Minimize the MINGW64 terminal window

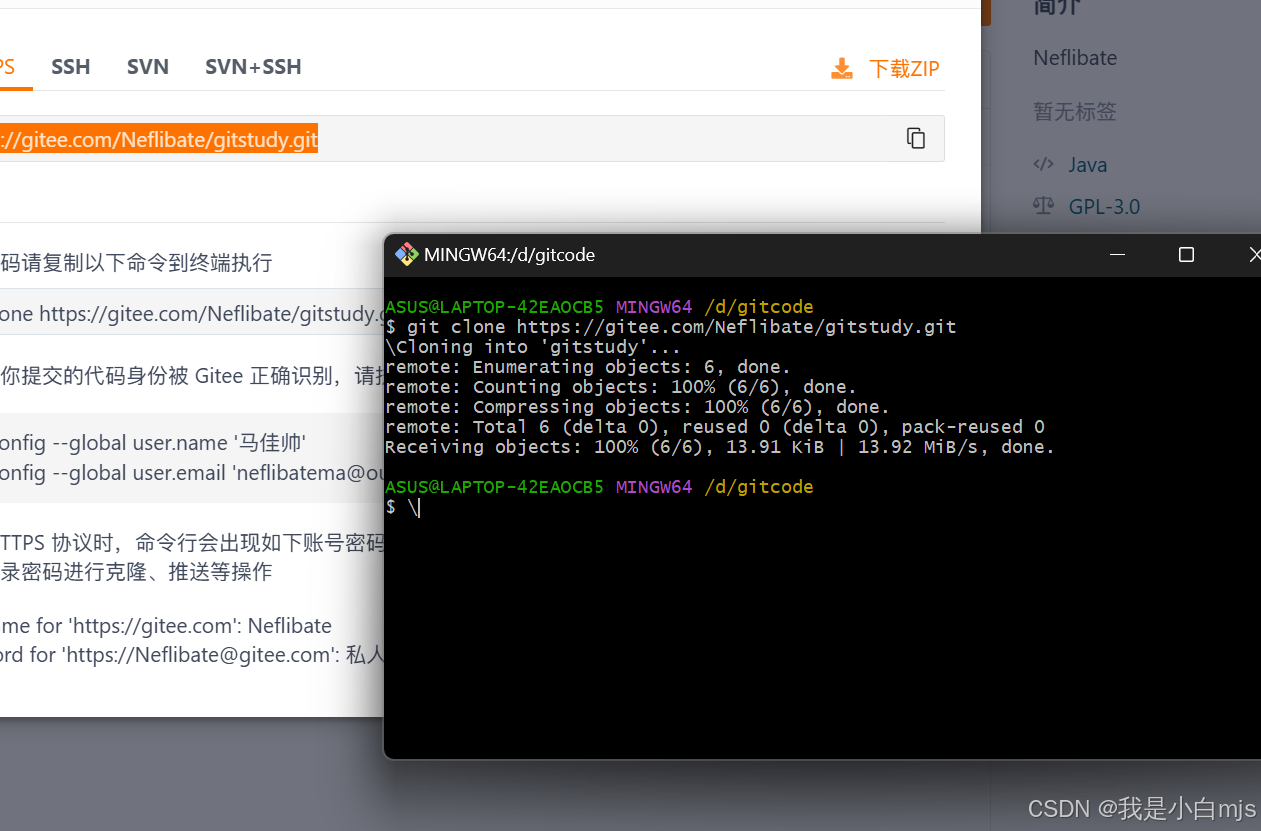coord(1118,255)
